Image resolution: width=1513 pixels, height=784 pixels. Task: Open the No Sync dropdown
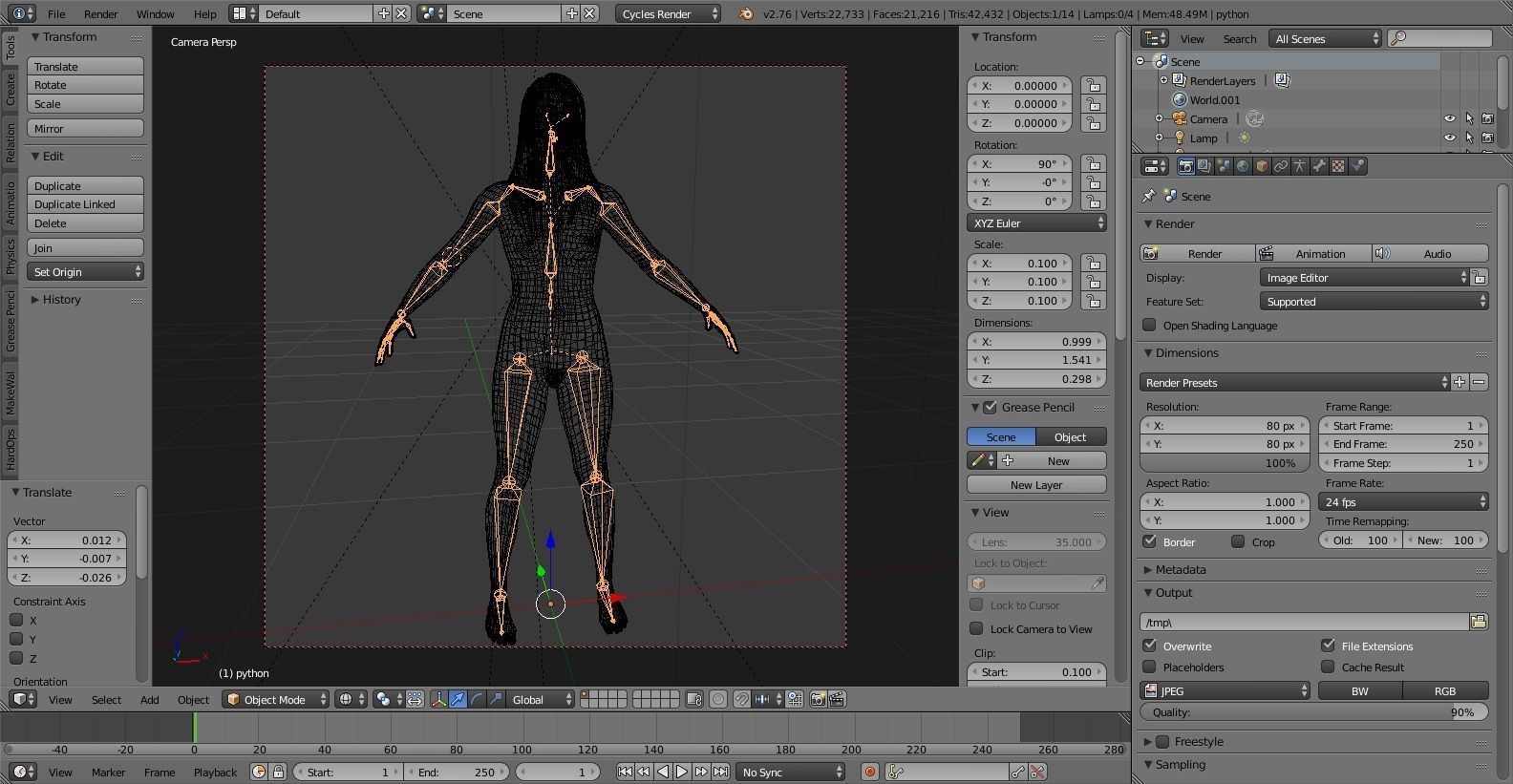click(x=791, y=772)
